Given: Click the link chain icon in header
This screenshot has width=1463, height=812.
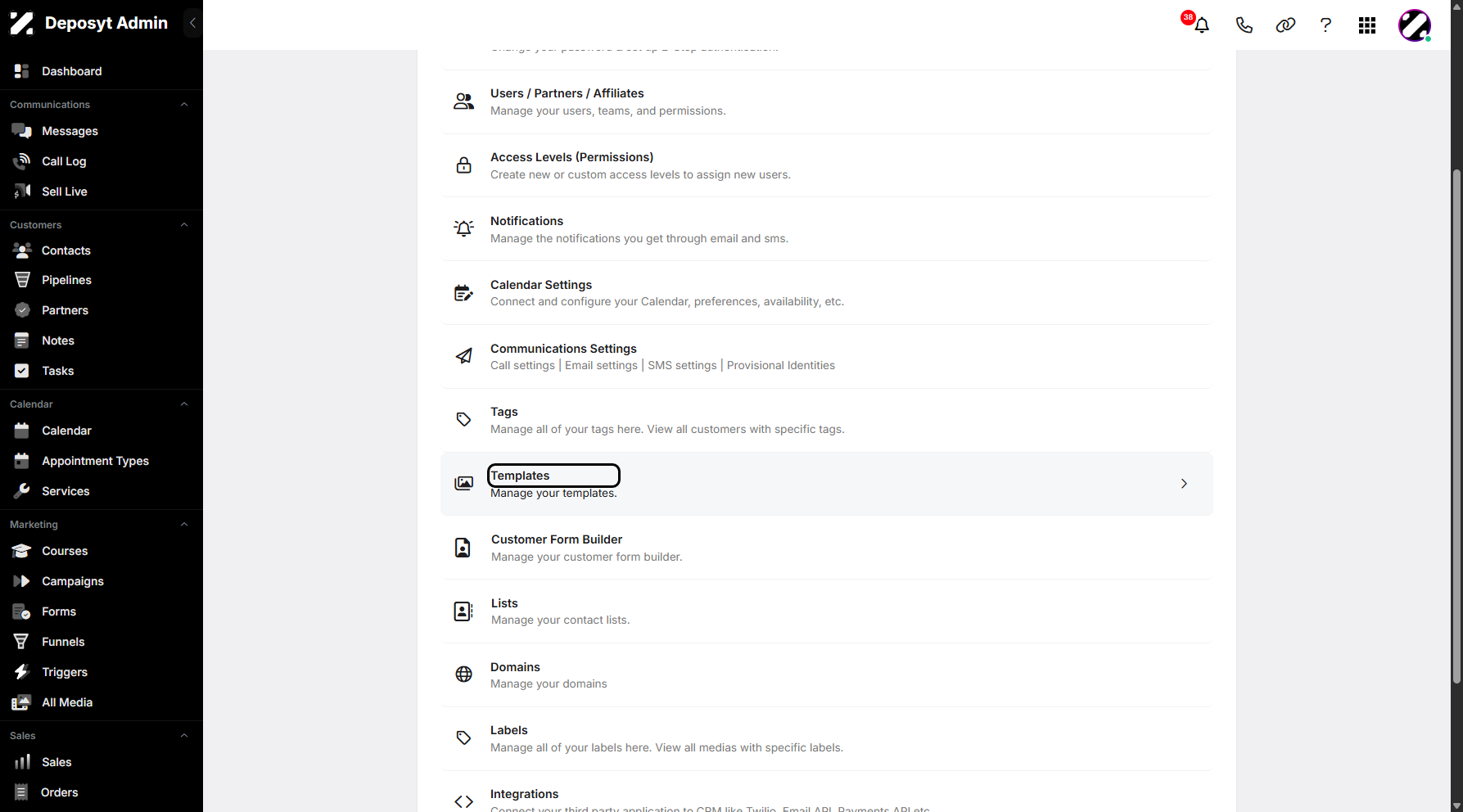Looking at the screenshot, I should pos(1285,25).
